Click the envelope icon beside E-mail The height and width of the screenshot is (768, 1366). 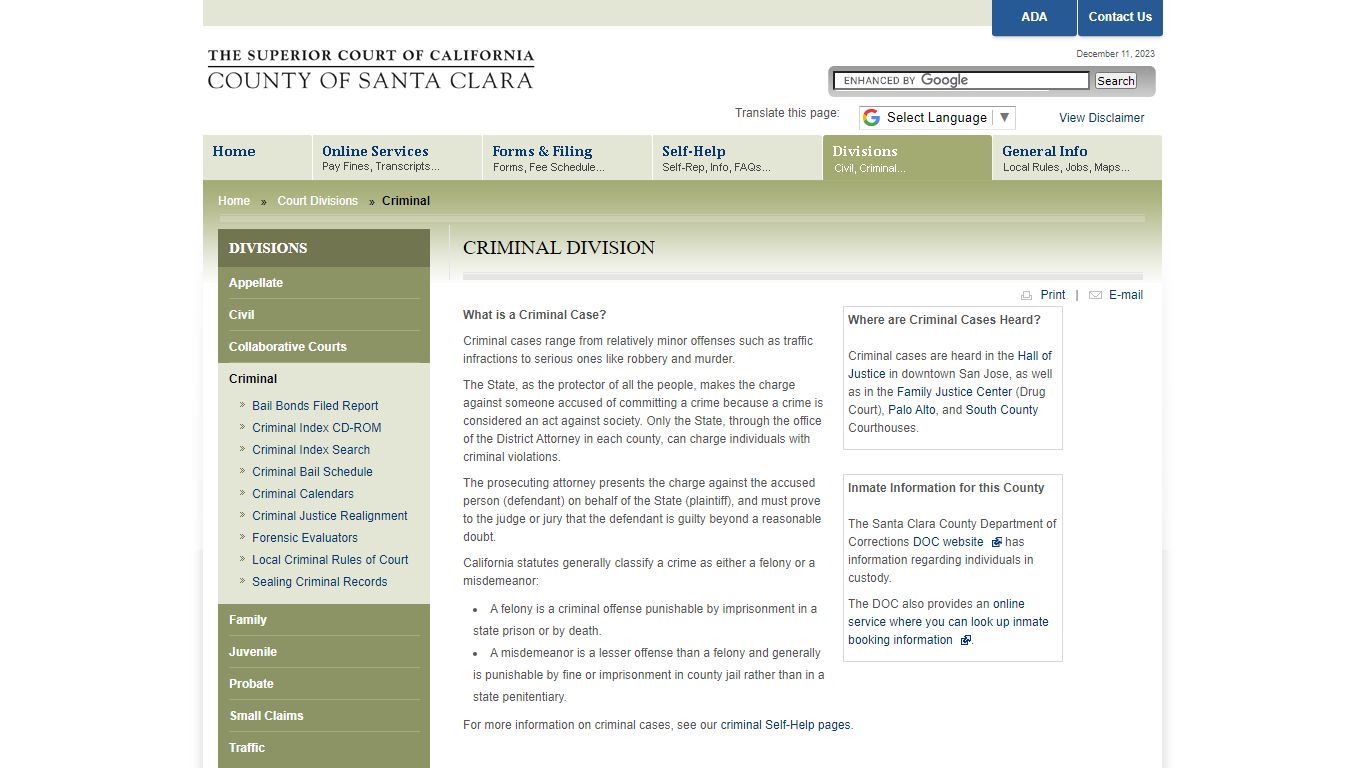pyautogui.click(x=1095, y=295)
